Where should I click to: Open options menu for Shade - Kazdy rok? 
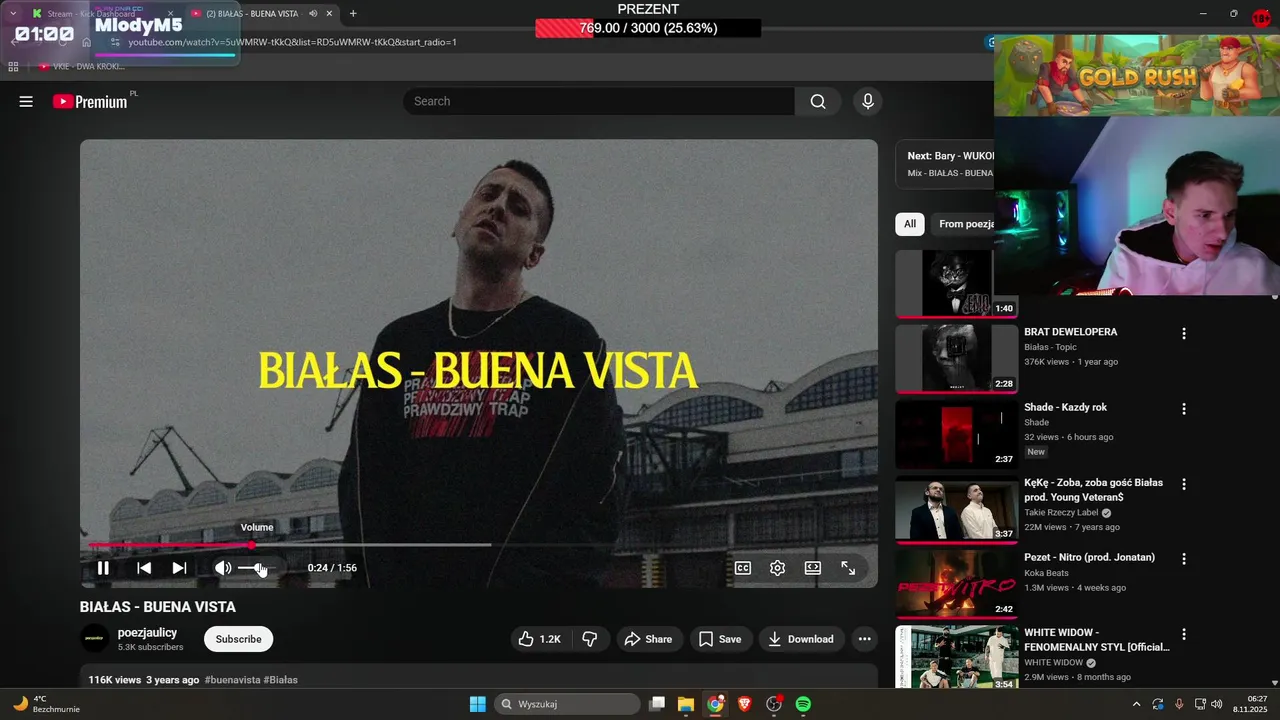coord(1184,409)
